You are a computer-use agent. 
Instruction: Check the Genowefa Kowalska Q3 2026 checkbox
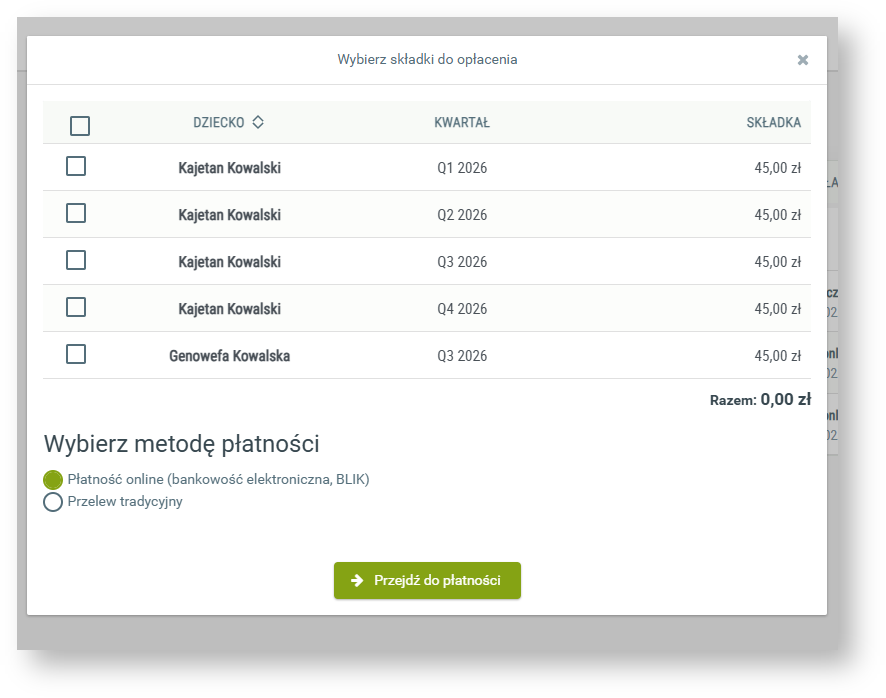(x=76, y=355)
